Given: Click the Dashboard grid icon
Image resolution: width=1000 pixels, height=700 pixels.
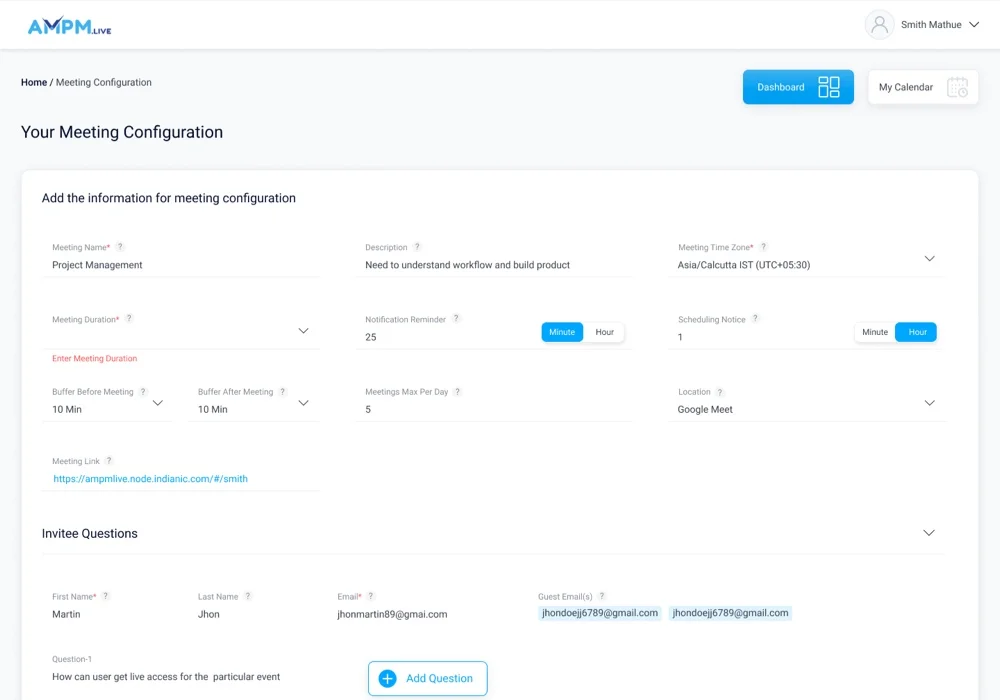Looking at the screenshot, I should coord(829,87).
